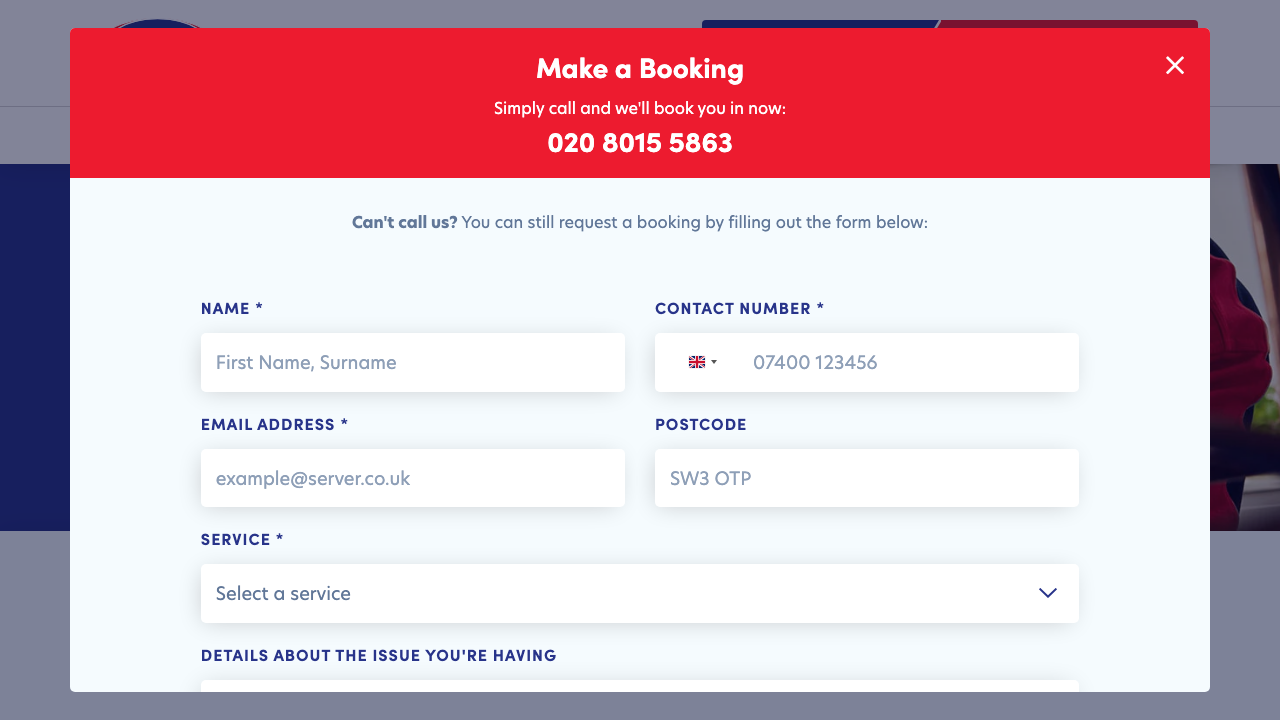The height and width of the screenshot is (720, 1280).
Task: Call the 020 8015 5863 number link
Action: pos(640,143)
